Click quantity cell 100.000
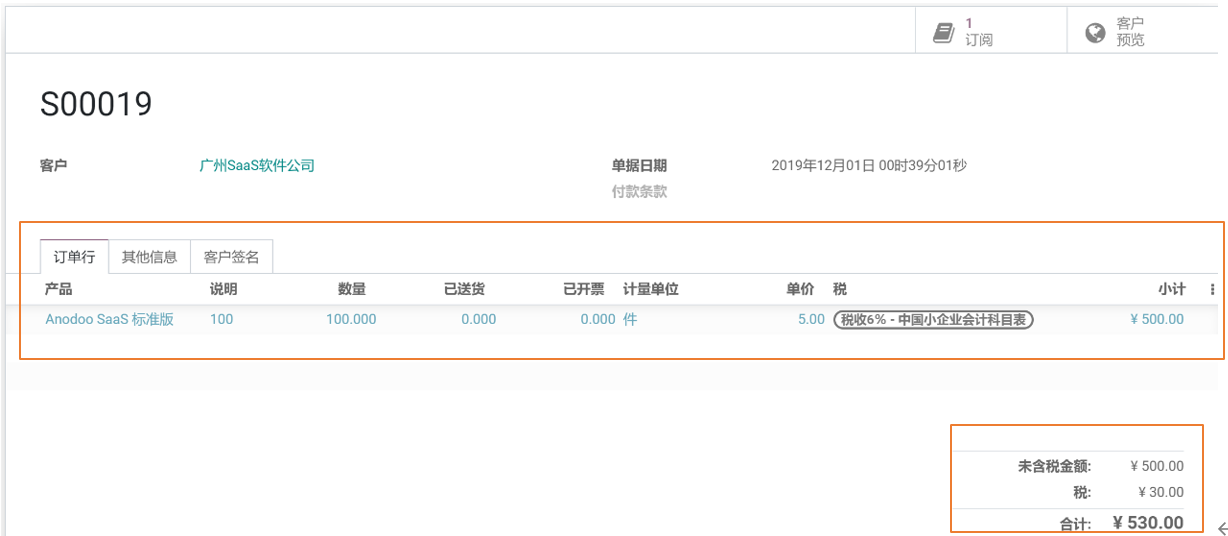The image size is (1228, 536). [x=351, y=319]
